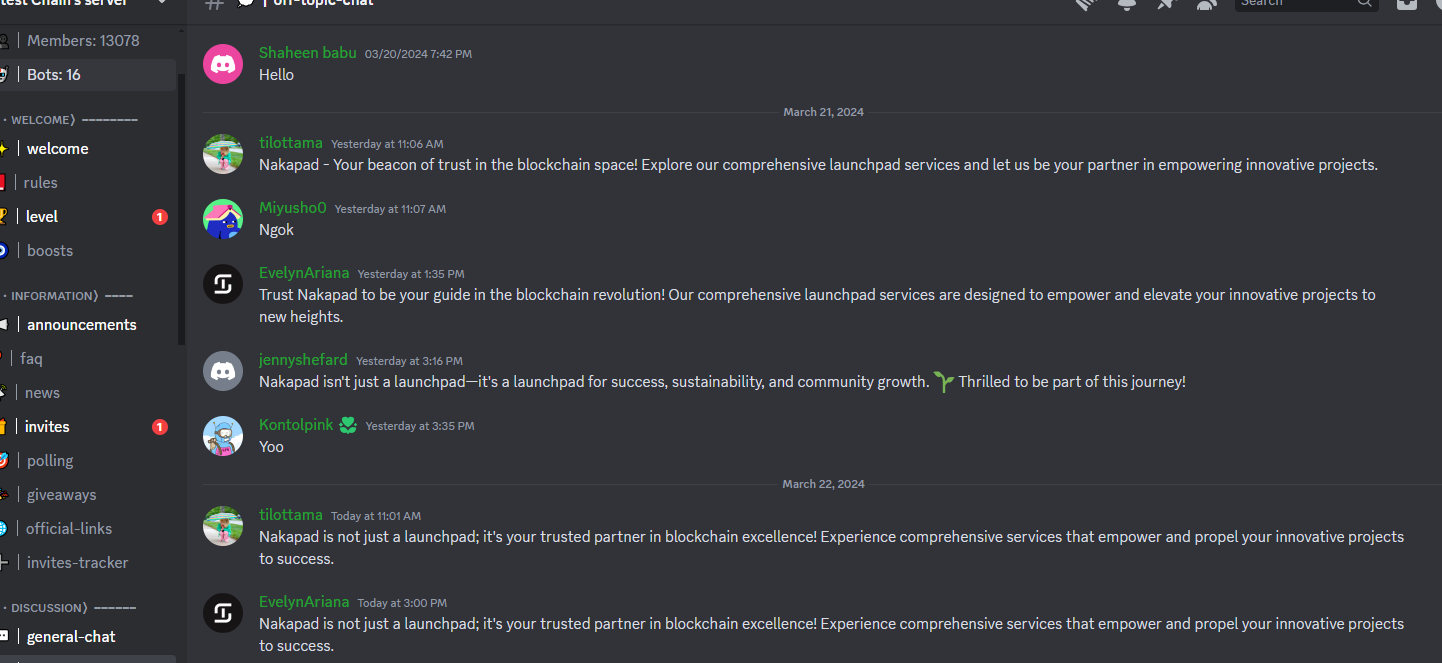Click the red unread badge on level channel
This screenshot has width=1442, height=663.
point(160,217)
